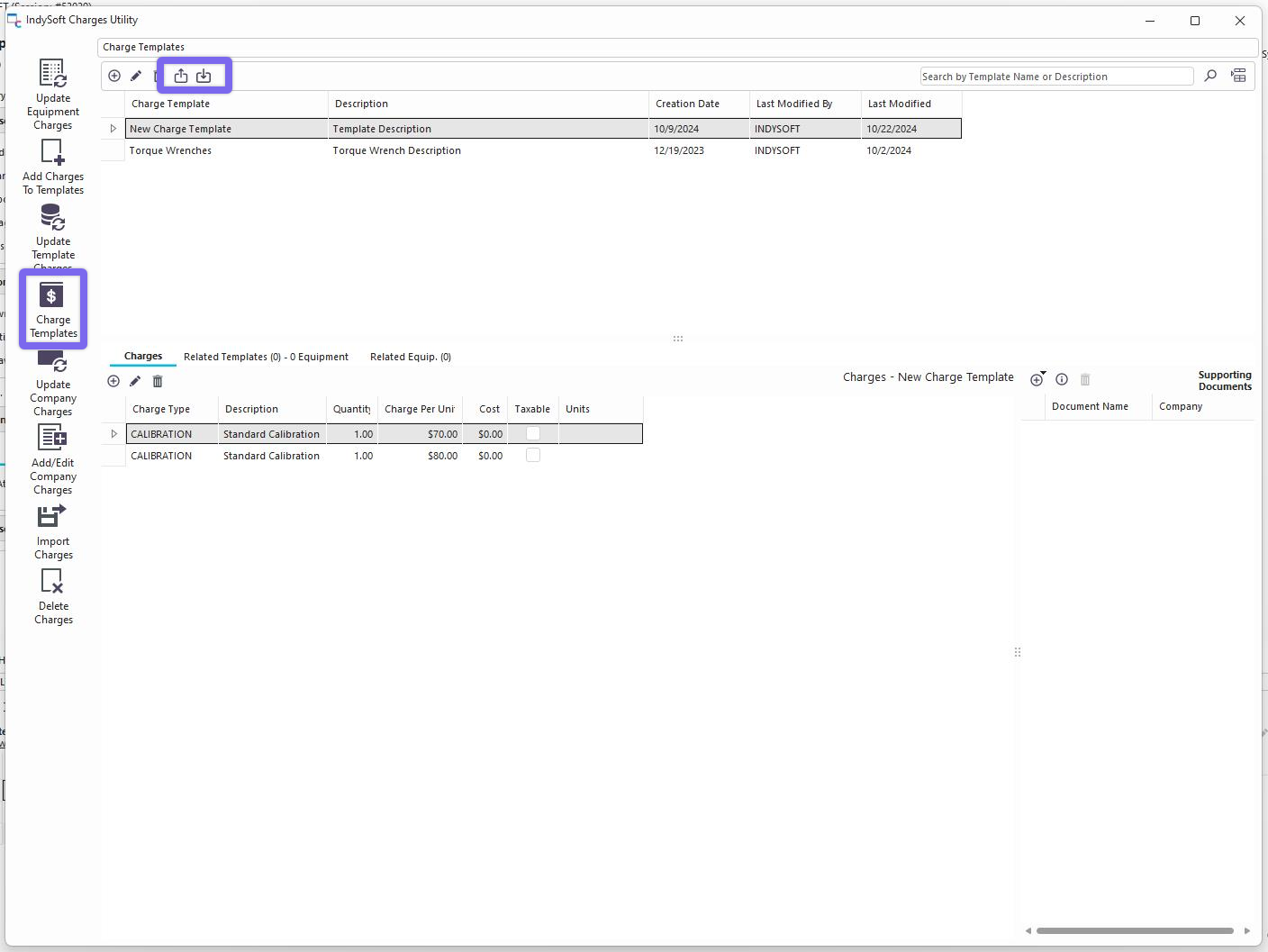Viewport: 1268px width, 952px height.
Task: Expand the New Charge Template row
Action: tap(113, 129)
